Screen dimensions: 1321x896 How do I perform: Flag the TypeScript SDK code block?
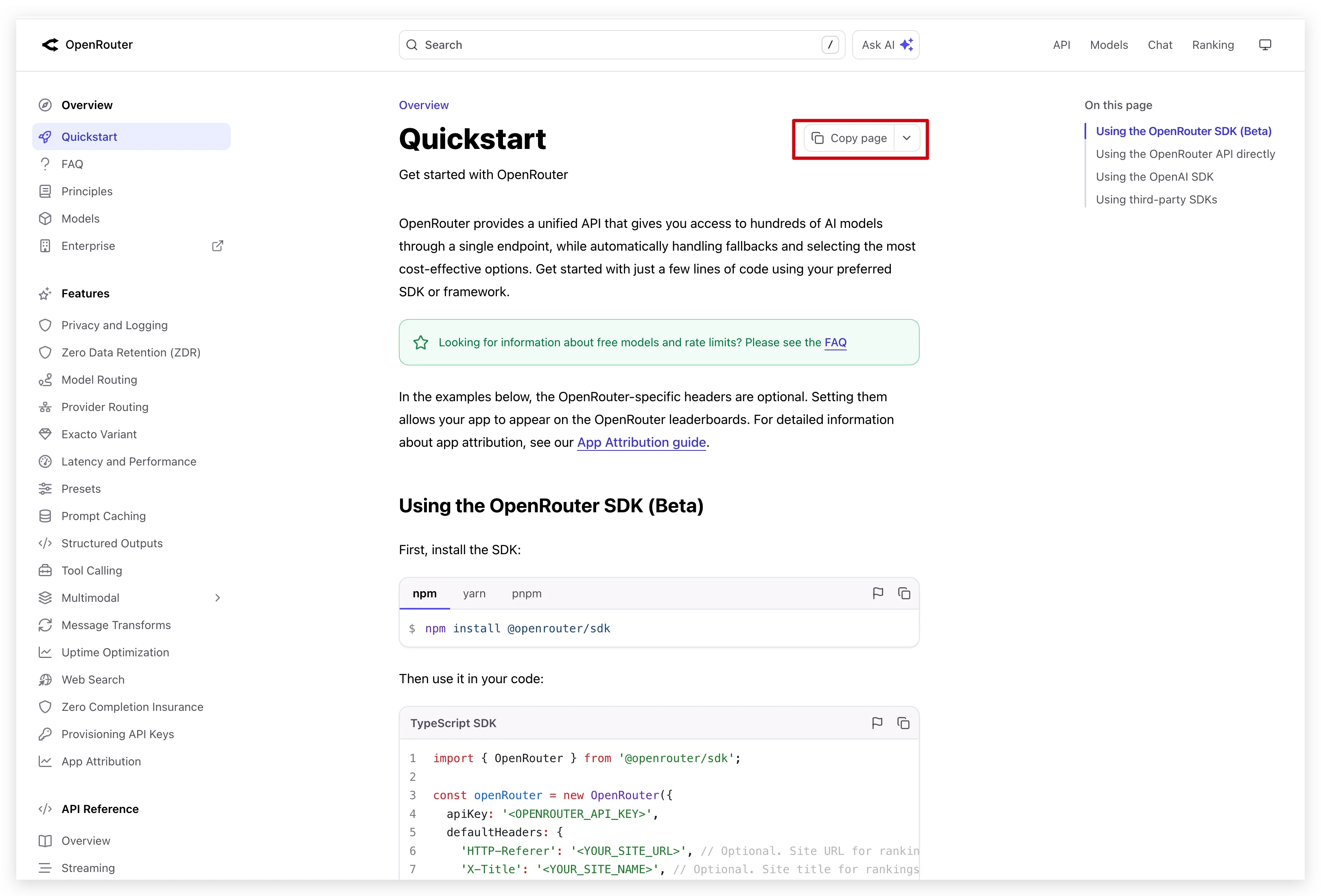[x=877, y=723]
